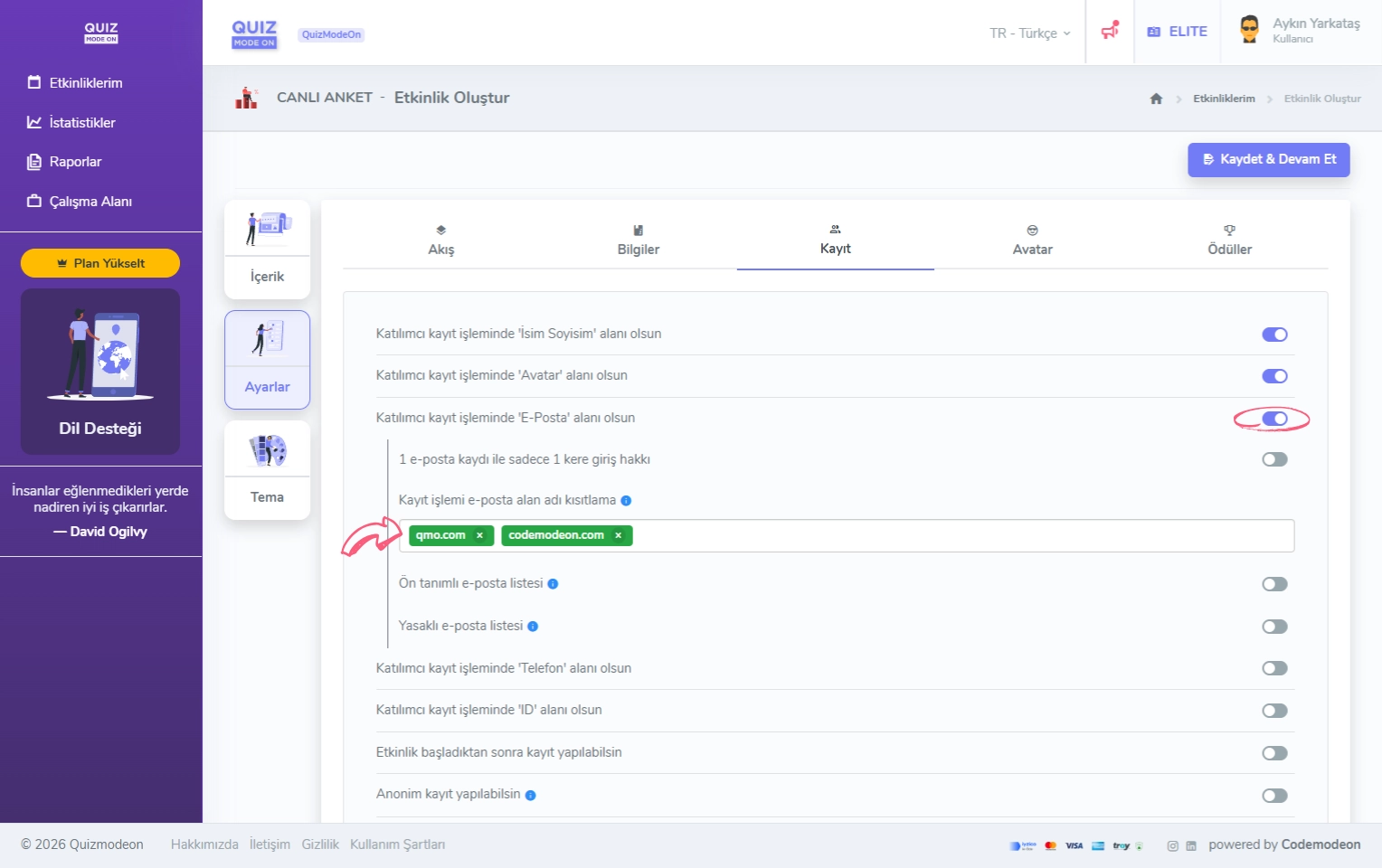Toggle the 'Avatar' field switch
The width and height of the screenshot is (1382, 868).
pos(1274,376)
